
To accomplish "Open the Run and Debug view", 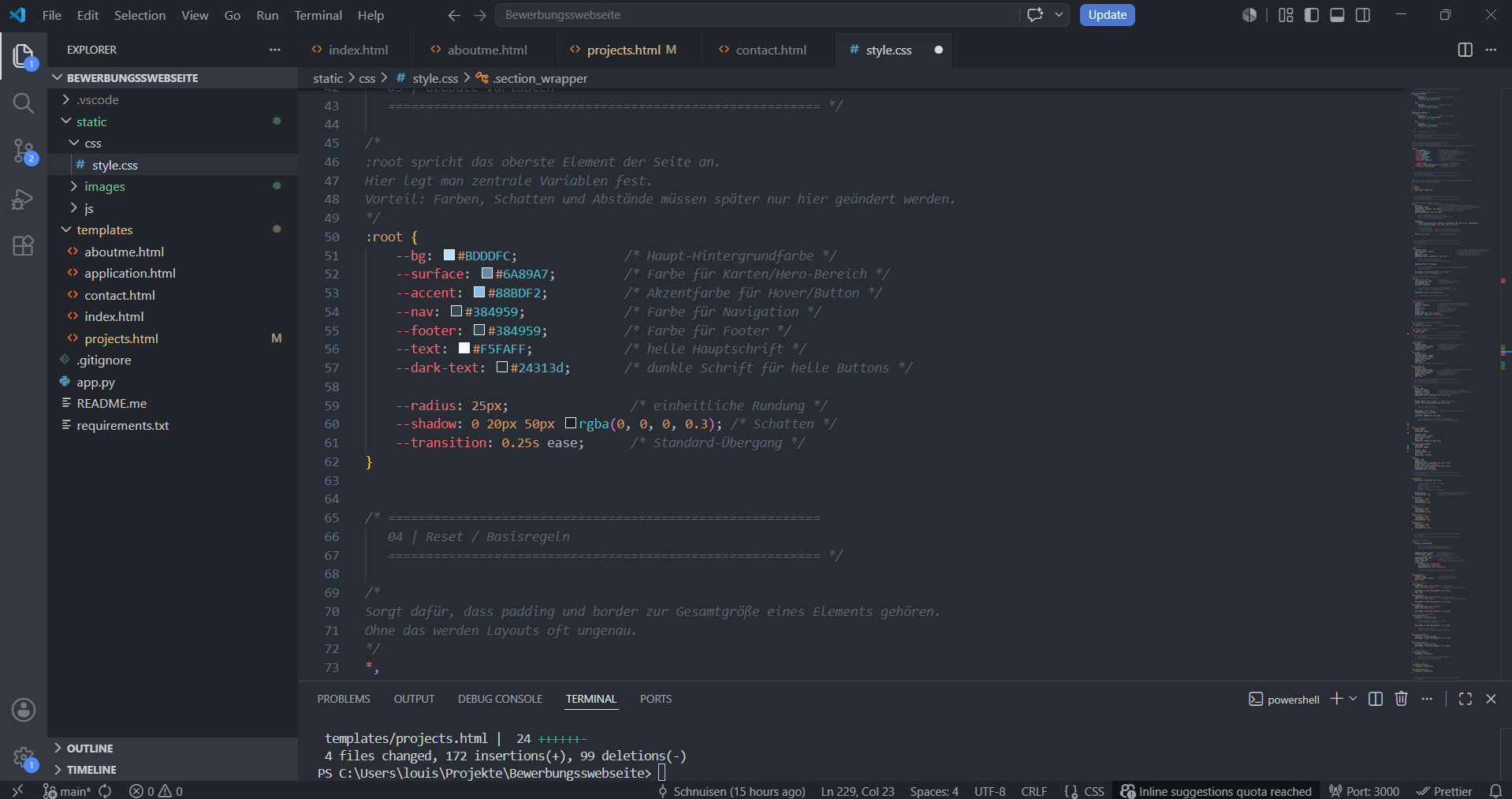I will point(24,199).
